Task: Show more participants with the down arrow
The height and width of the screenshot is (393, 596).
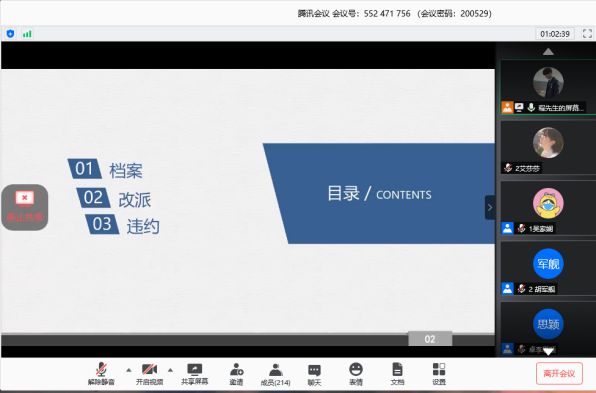Action: pyautogui.click(x=548, y=352)
